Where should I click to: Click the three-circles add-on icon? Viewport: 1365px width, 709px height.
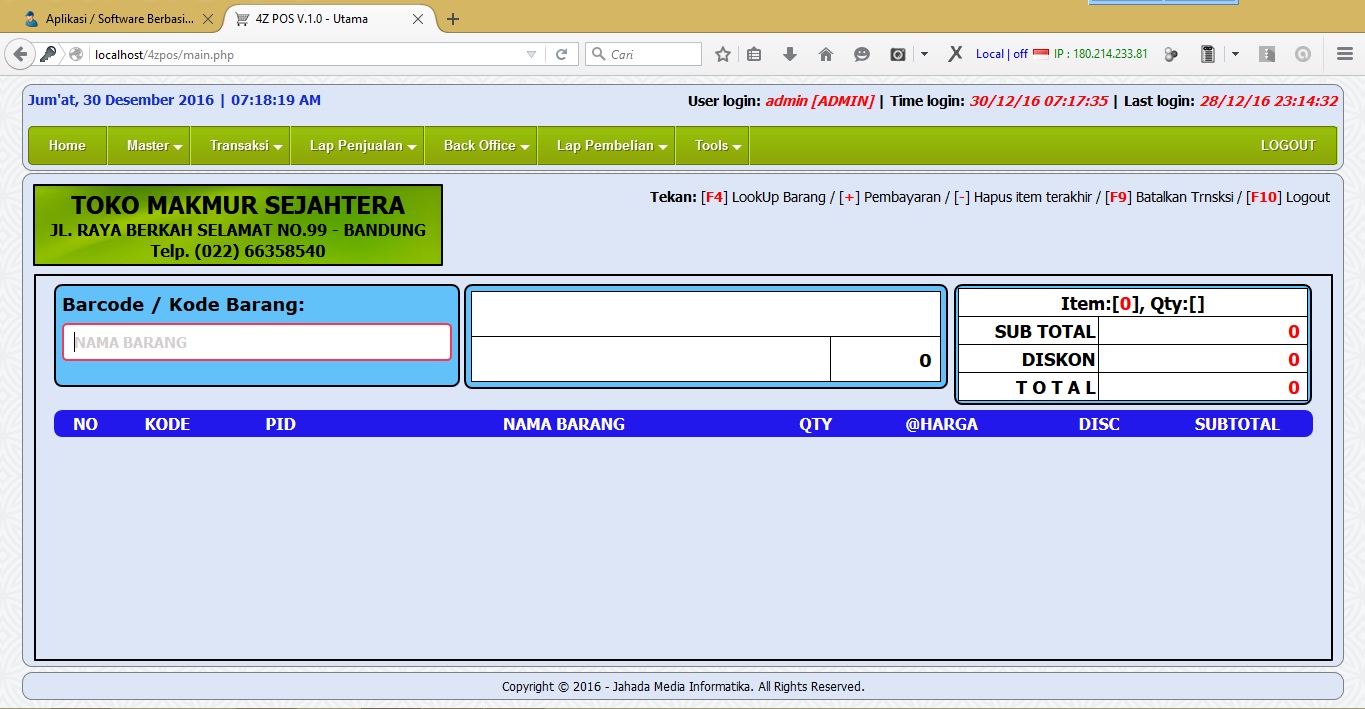(1171, 54)
